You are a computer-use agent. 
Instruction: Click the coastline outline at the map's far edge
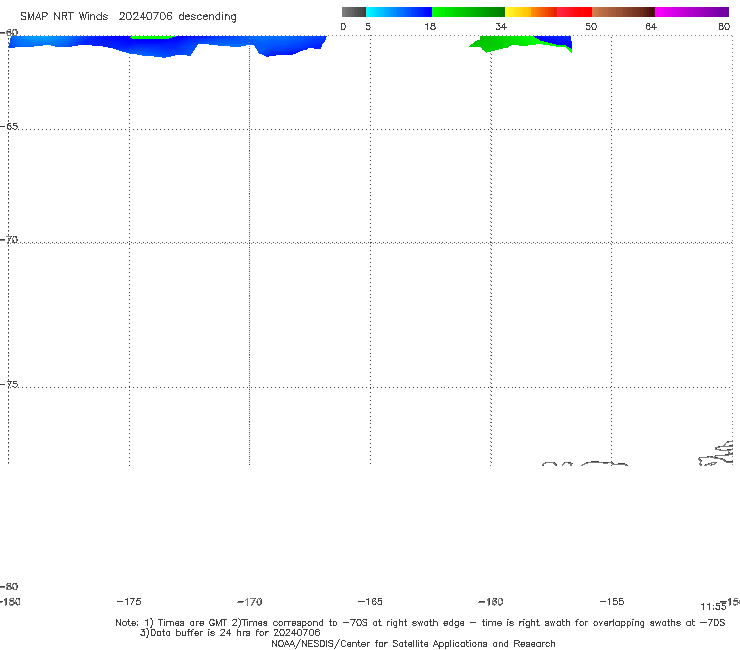click(x=716, y=454)
